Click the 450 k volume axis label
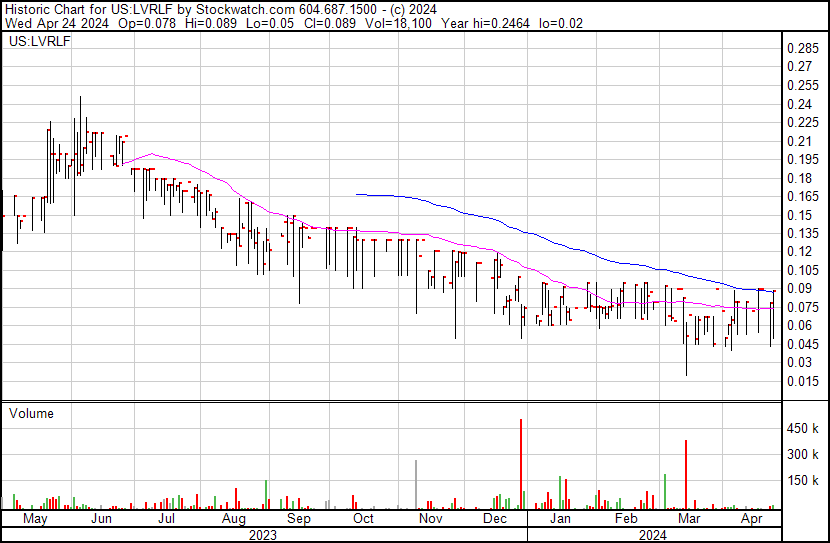 click(803, 428)
